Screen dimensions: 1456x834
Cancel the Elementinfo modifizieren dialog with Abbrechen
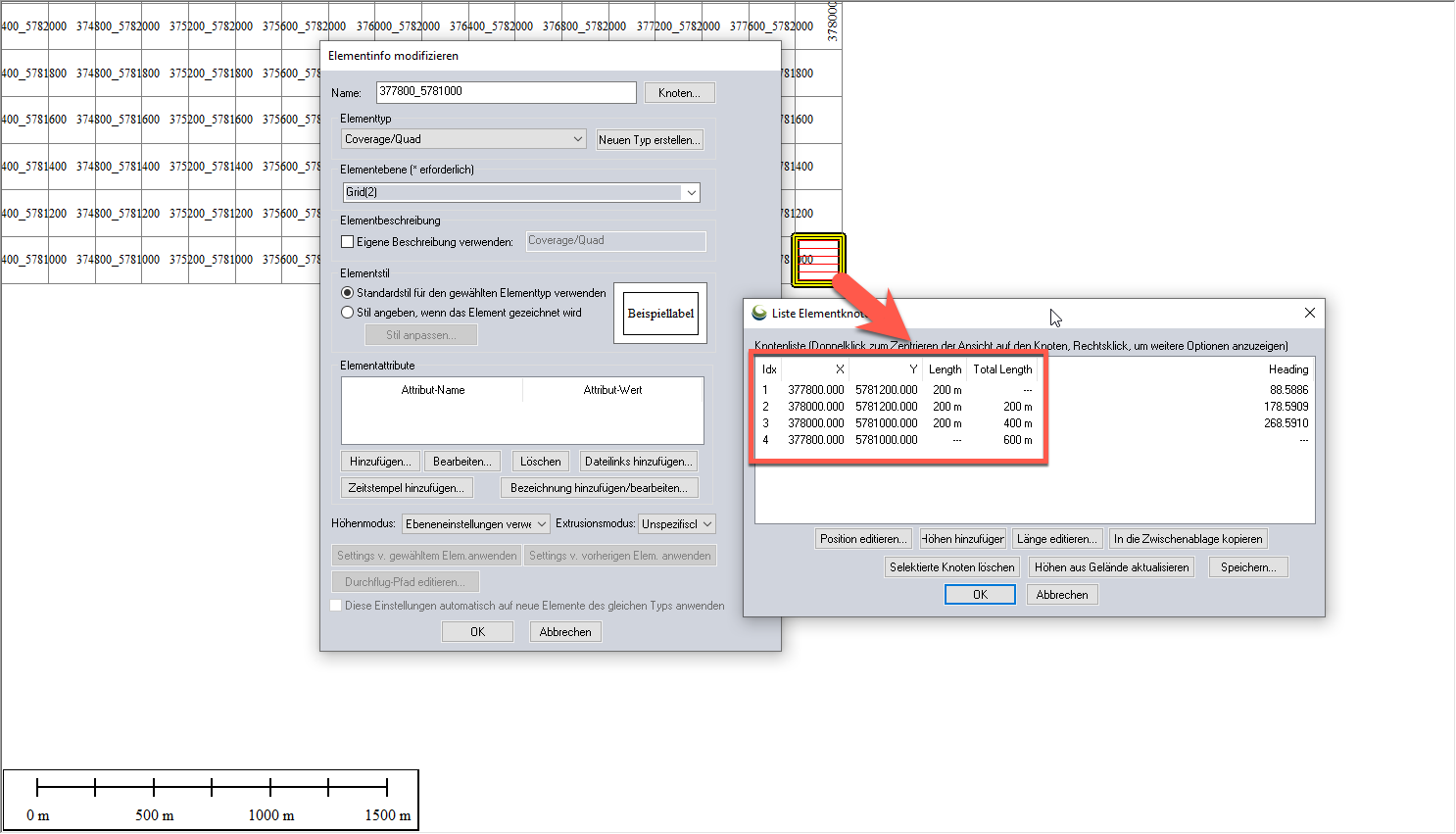(565, 632)
